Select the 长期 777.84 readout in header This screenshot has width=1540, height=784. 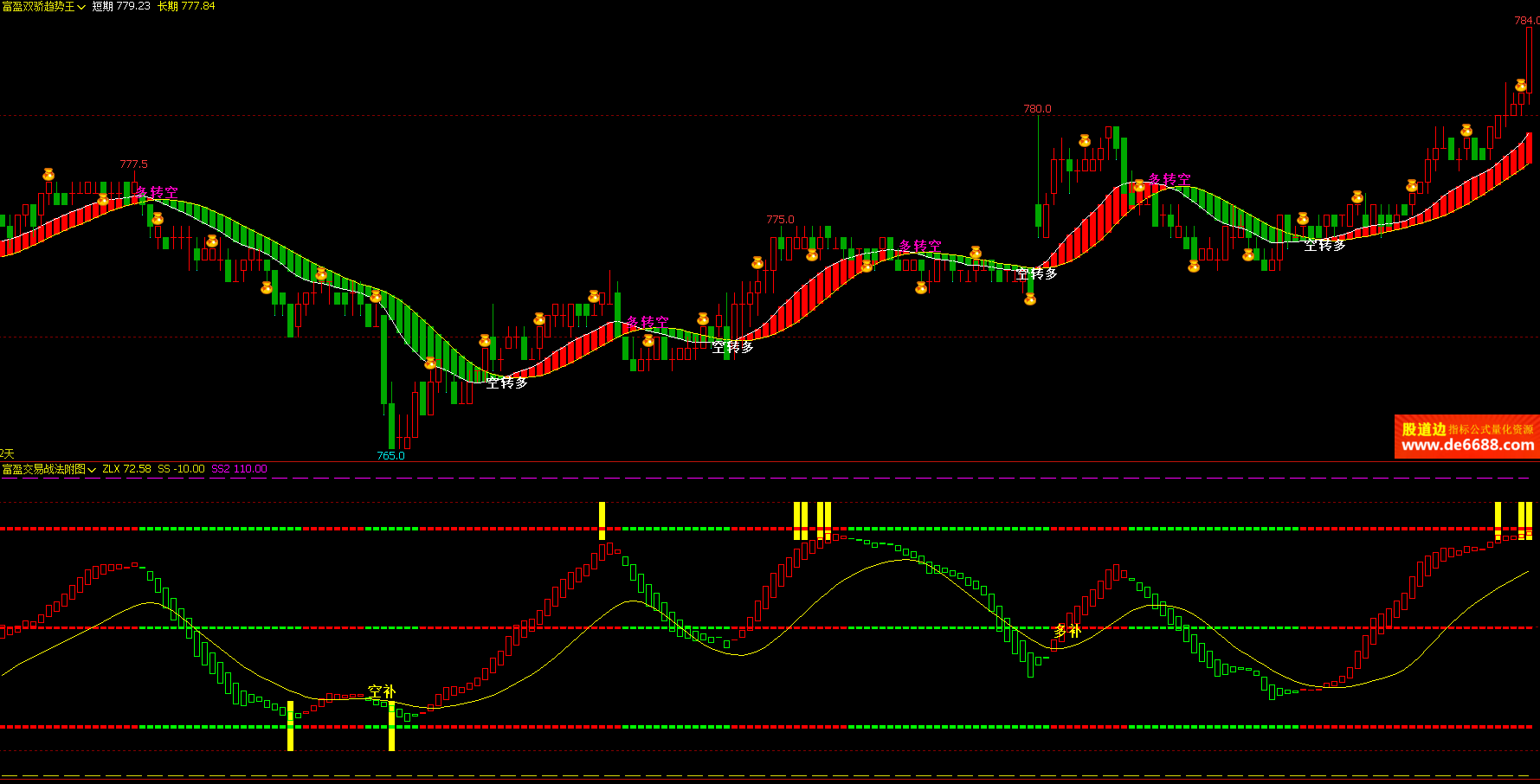(186, 6)
